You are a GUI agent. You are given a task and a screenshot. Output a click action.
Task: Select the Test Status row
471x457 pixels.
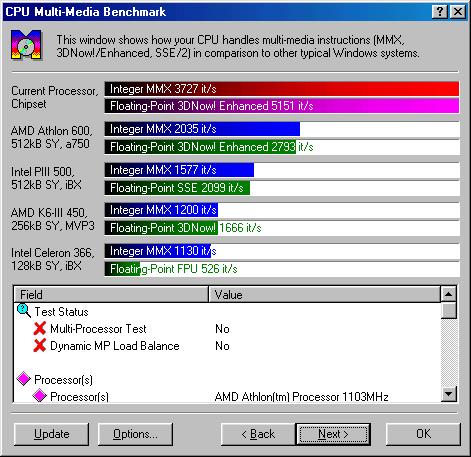click(x=227, y=312)
